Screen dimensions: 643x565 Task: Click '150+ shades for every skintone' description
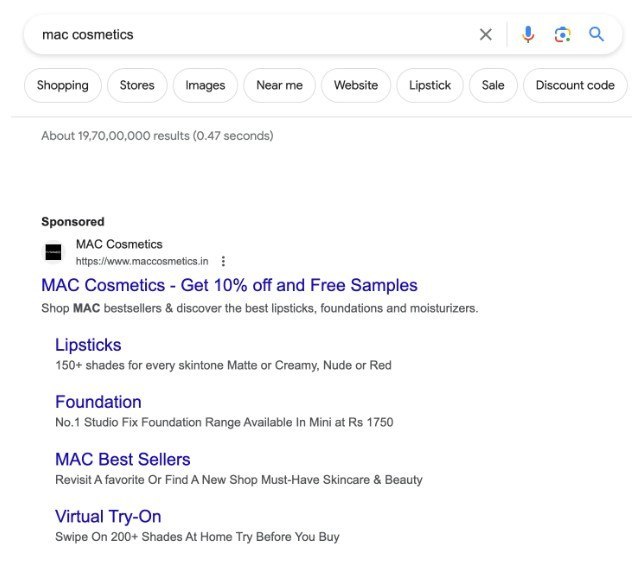(x=223, y=365)
